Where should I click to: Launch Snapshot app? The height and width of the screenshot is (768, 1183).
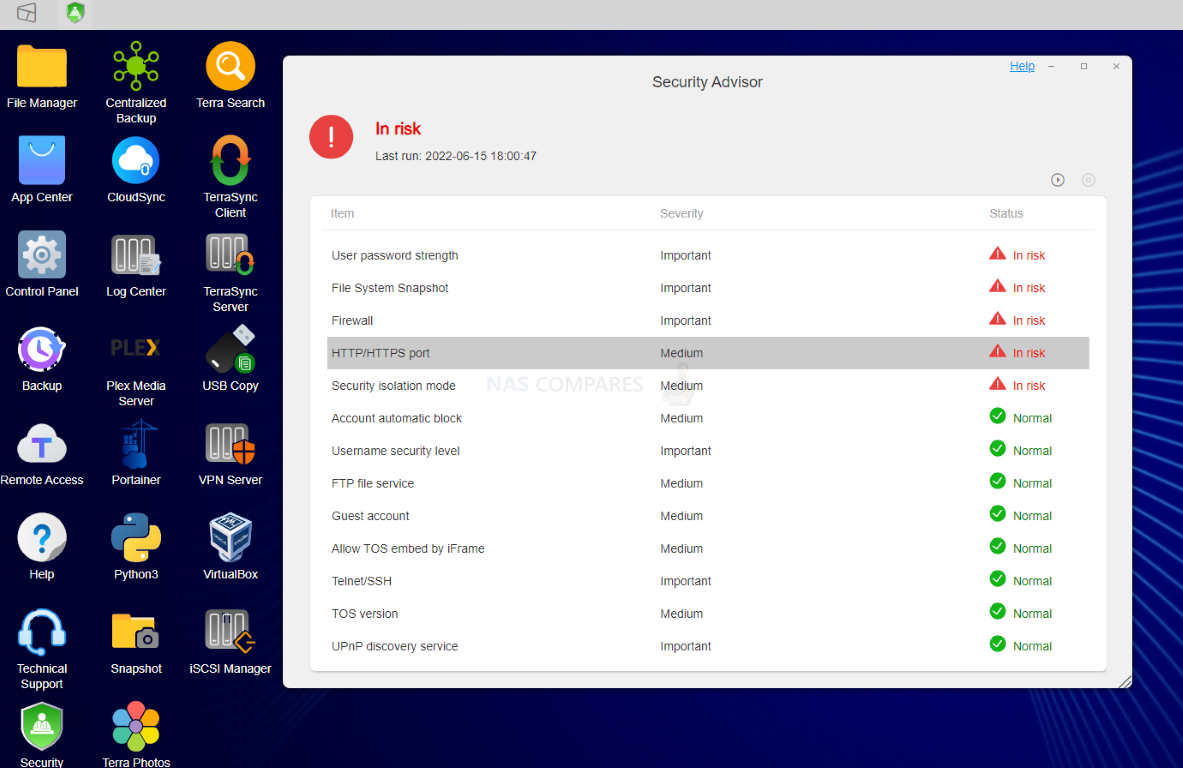pyautogui.click(x=136, y=632)
